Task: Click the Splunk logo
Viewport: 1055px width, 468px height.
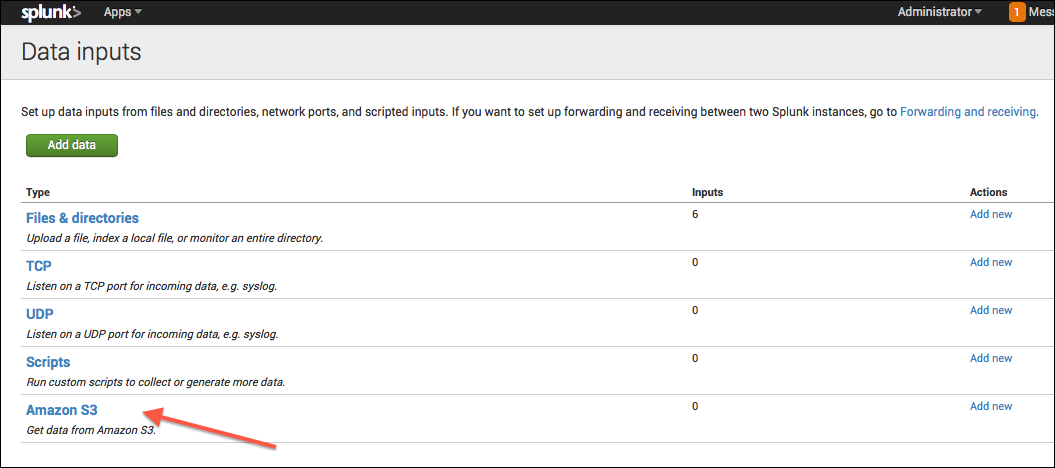Action: pos(51,12)
